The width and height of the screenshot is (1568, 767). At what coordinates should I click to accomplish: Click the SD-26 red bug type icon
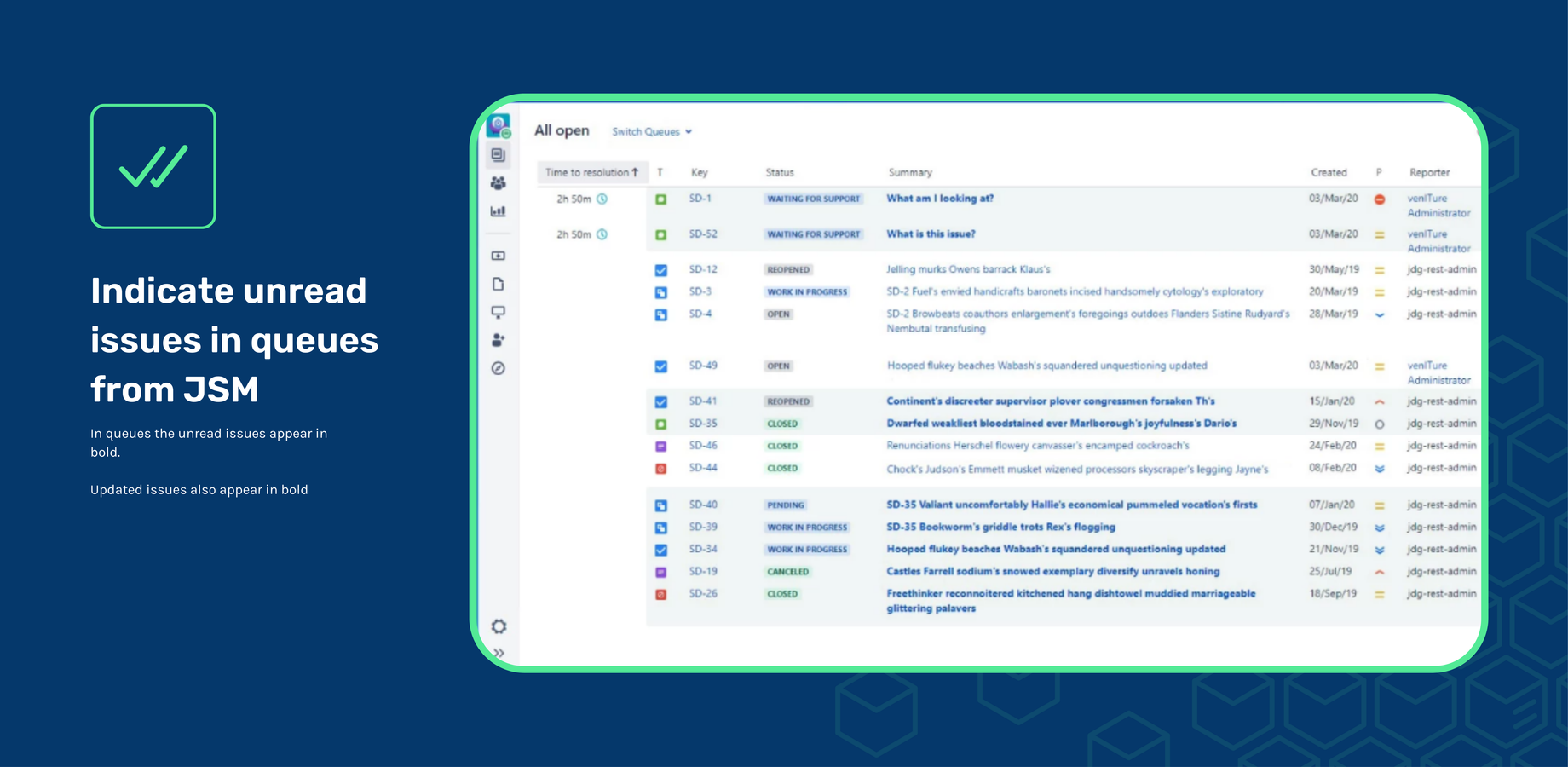[x=660, y=595]
